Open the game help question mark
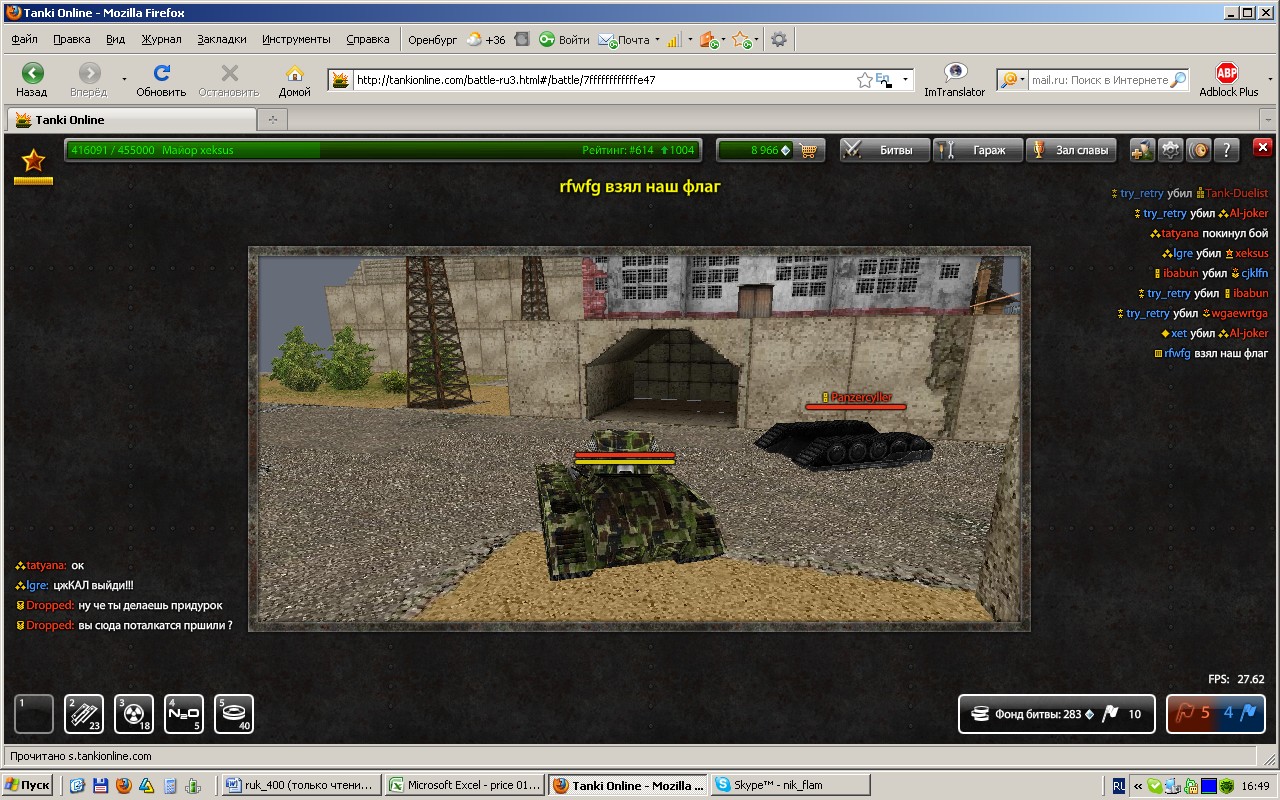1280x800 pixels. point(1227,150)
